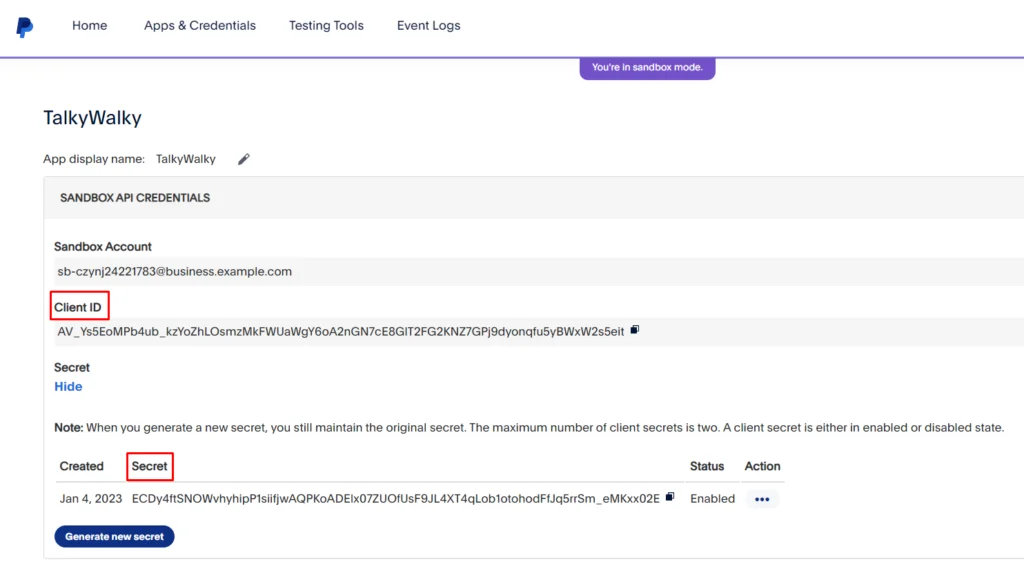Click the App display name label

[94, 159]
